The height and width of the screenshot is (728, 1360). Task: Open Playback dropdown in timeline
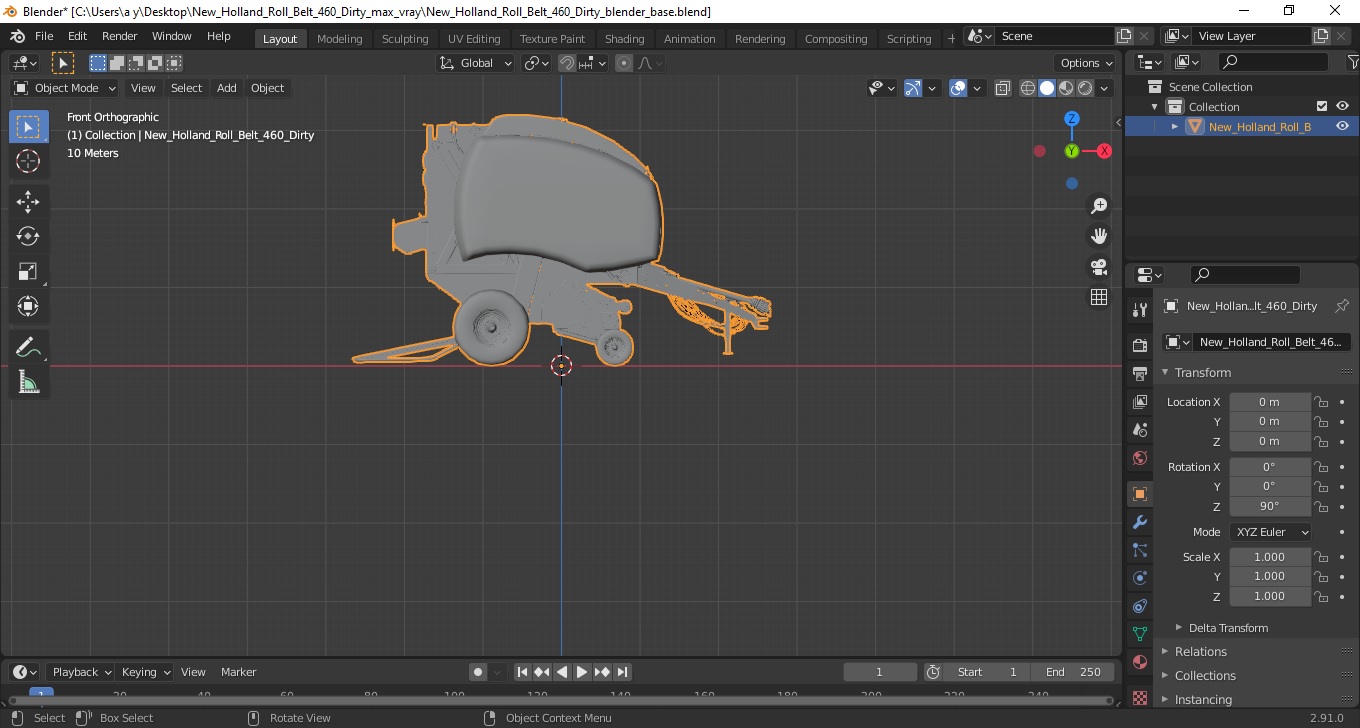(x=80, y=672)
